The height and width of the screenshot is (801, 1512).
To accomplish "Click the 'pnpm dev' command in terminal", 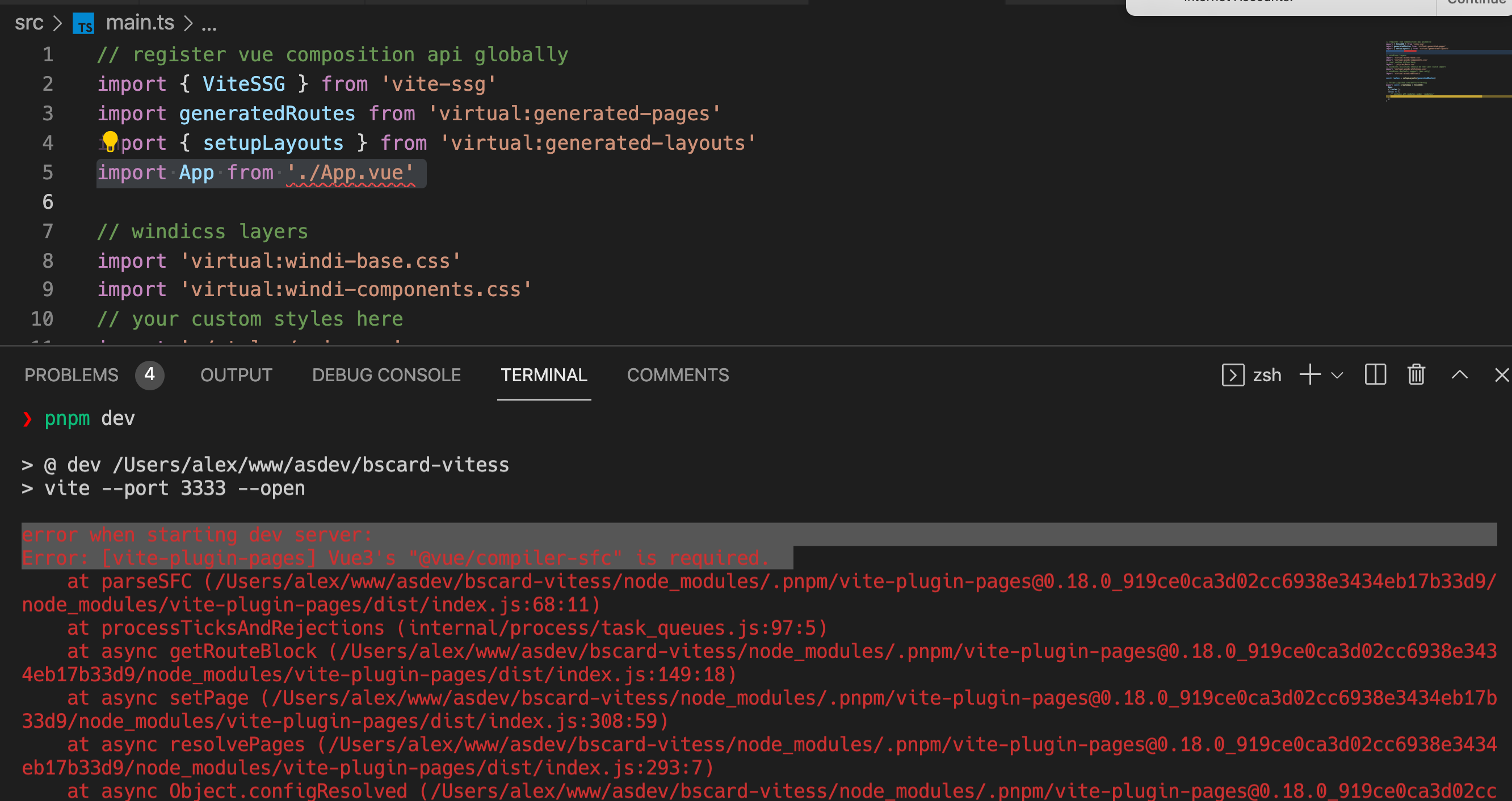I will coord(89,419).
